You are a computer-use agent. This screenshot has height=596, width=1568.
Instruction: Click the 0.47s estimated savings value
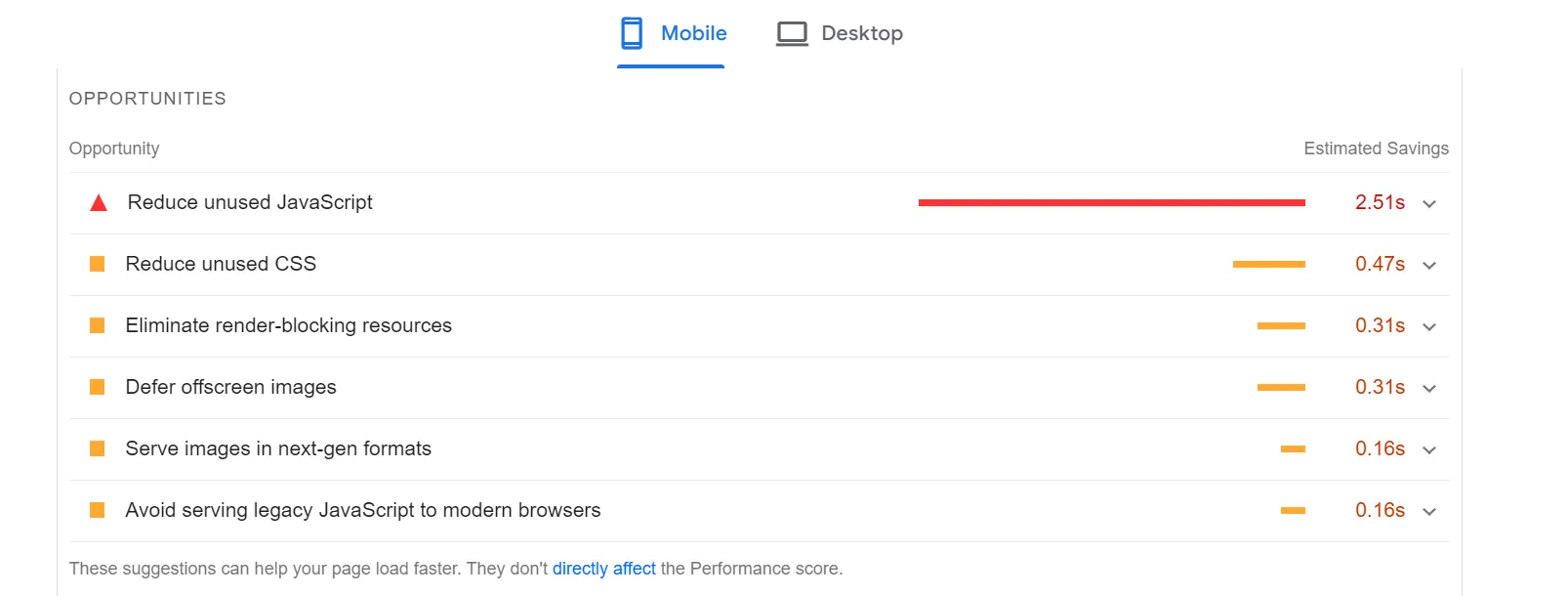1380,264
